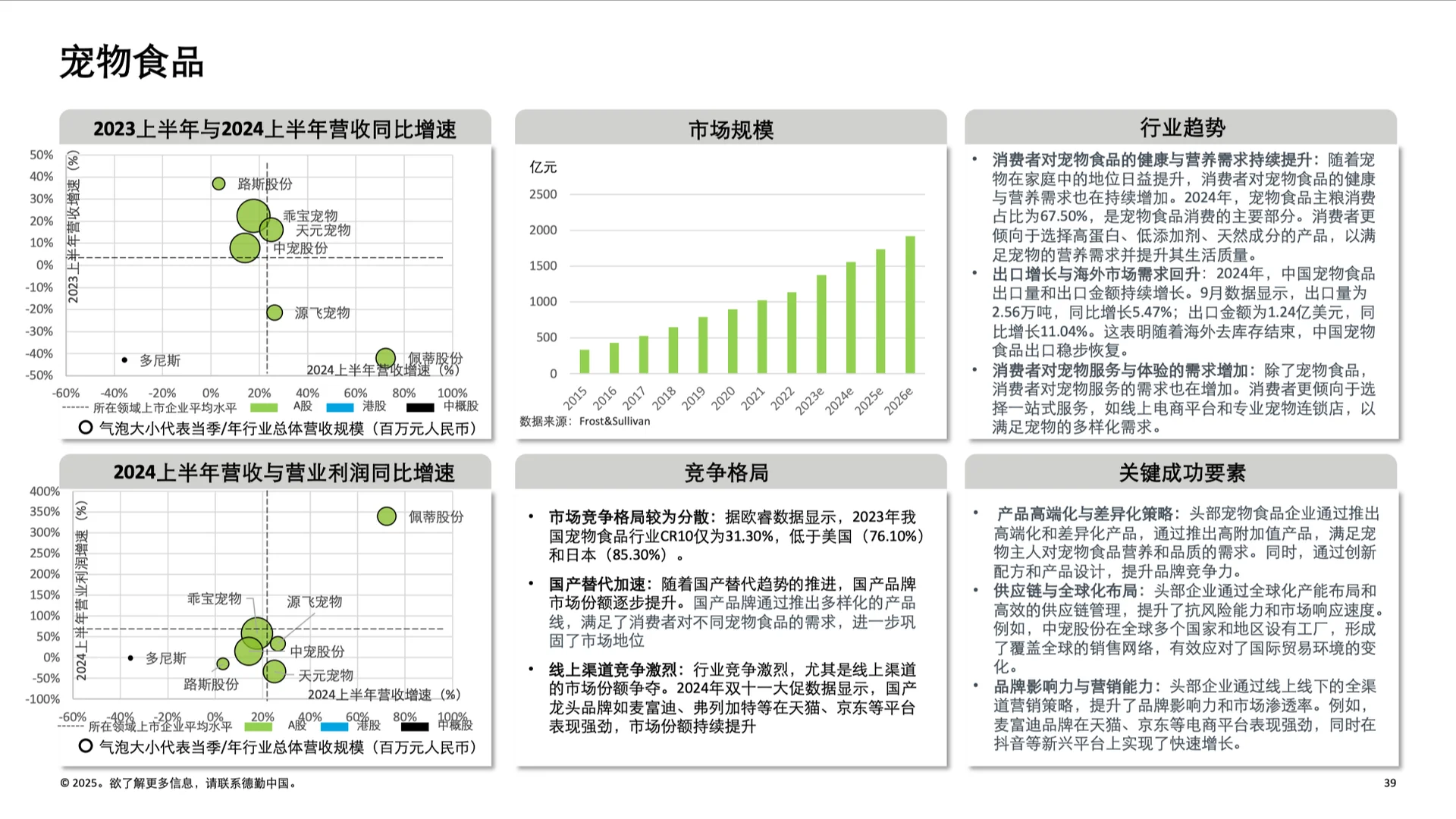Click the 2026e bar in the 市场规模 chart
The image size is (1456, 819).
click(x=910, y=304)
